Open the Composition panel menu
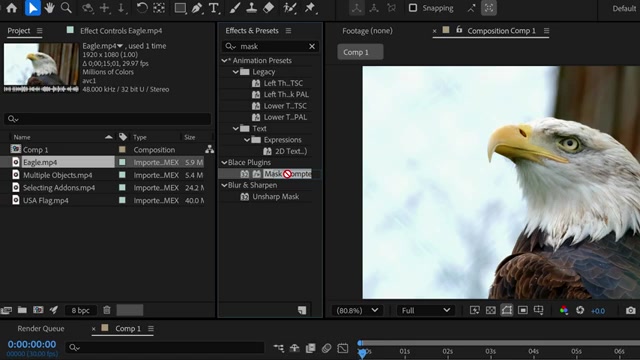640x360 pixels. tap(546, 31)
